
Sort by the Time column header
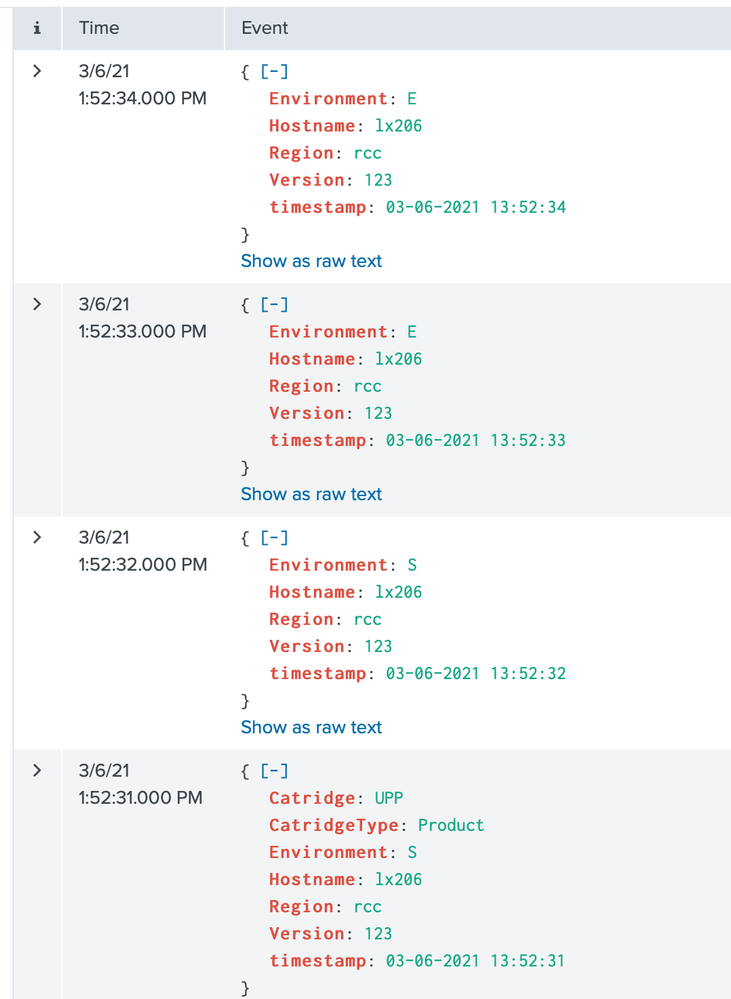[x=99, y=28]
